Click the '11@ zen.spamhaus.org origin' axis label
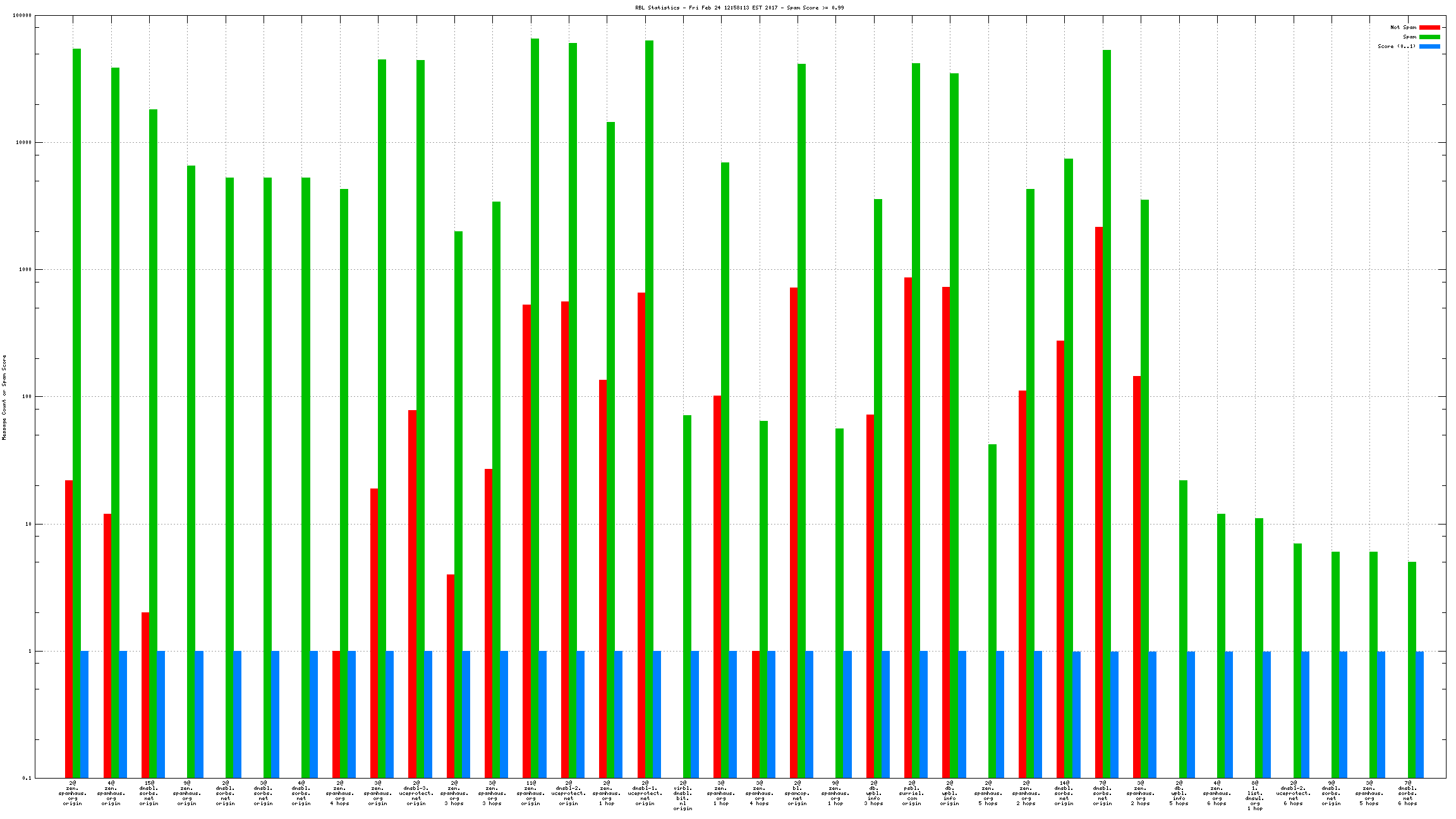 [x=531, y=793]
